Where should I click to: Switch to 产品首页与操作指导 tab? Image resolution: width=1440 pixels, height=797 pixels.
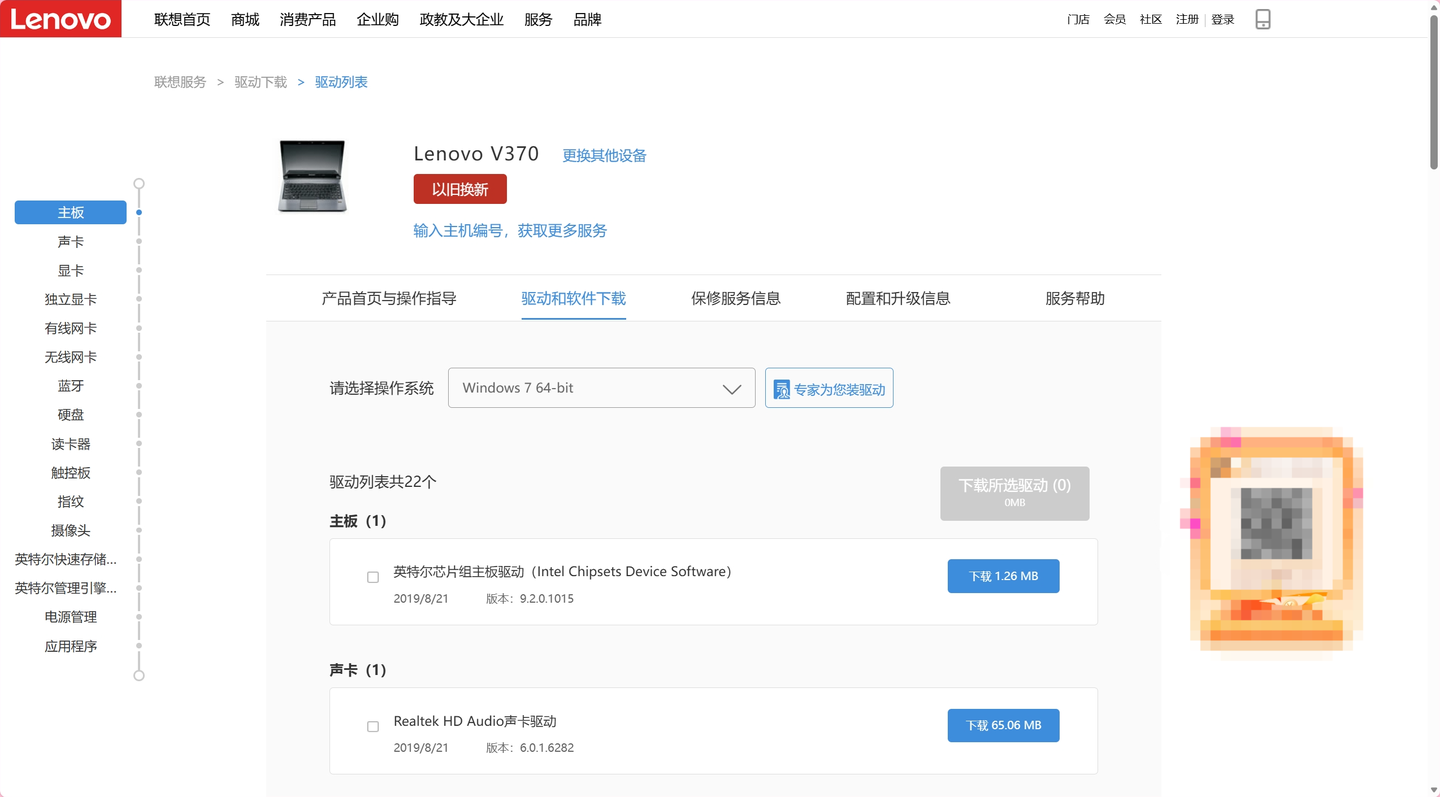389,298
